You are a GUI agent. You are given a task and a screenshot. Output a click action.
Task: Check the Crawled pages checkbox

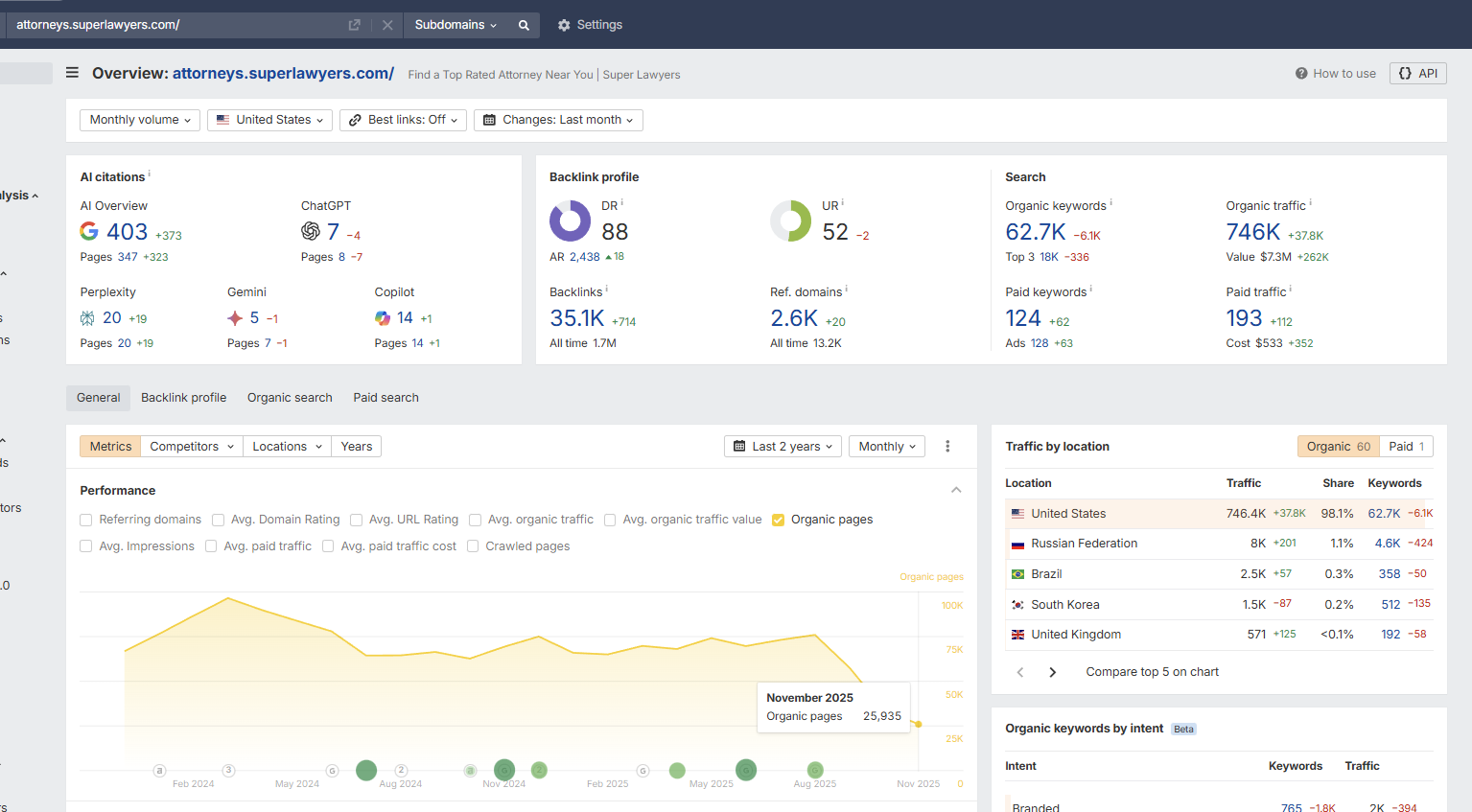coord(473,546)
